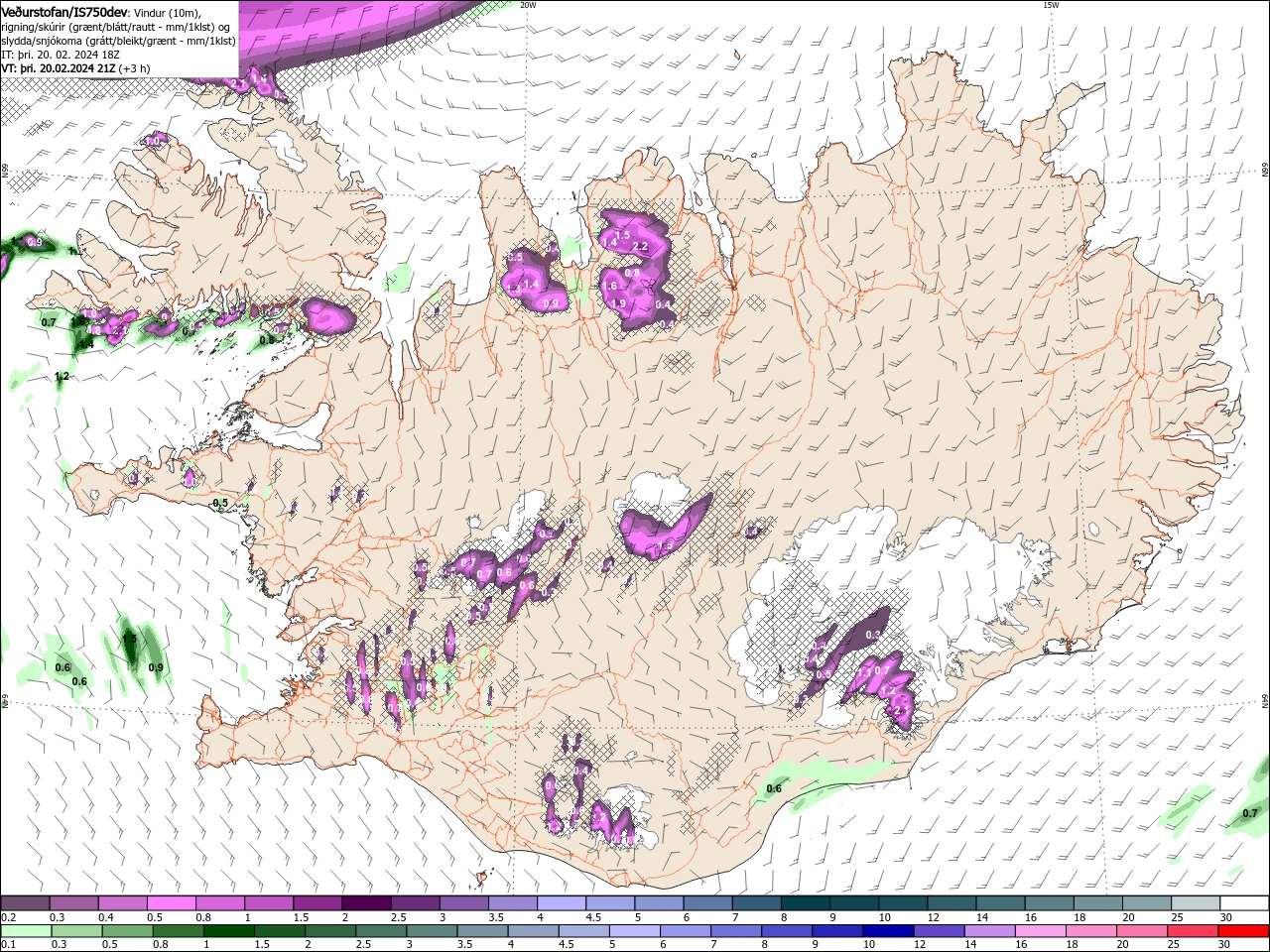Click the valid time line 'VT: þri. 20.02.2024 21Z'
This screenshot has height=952, width=1270.
(x=59, y=67)
